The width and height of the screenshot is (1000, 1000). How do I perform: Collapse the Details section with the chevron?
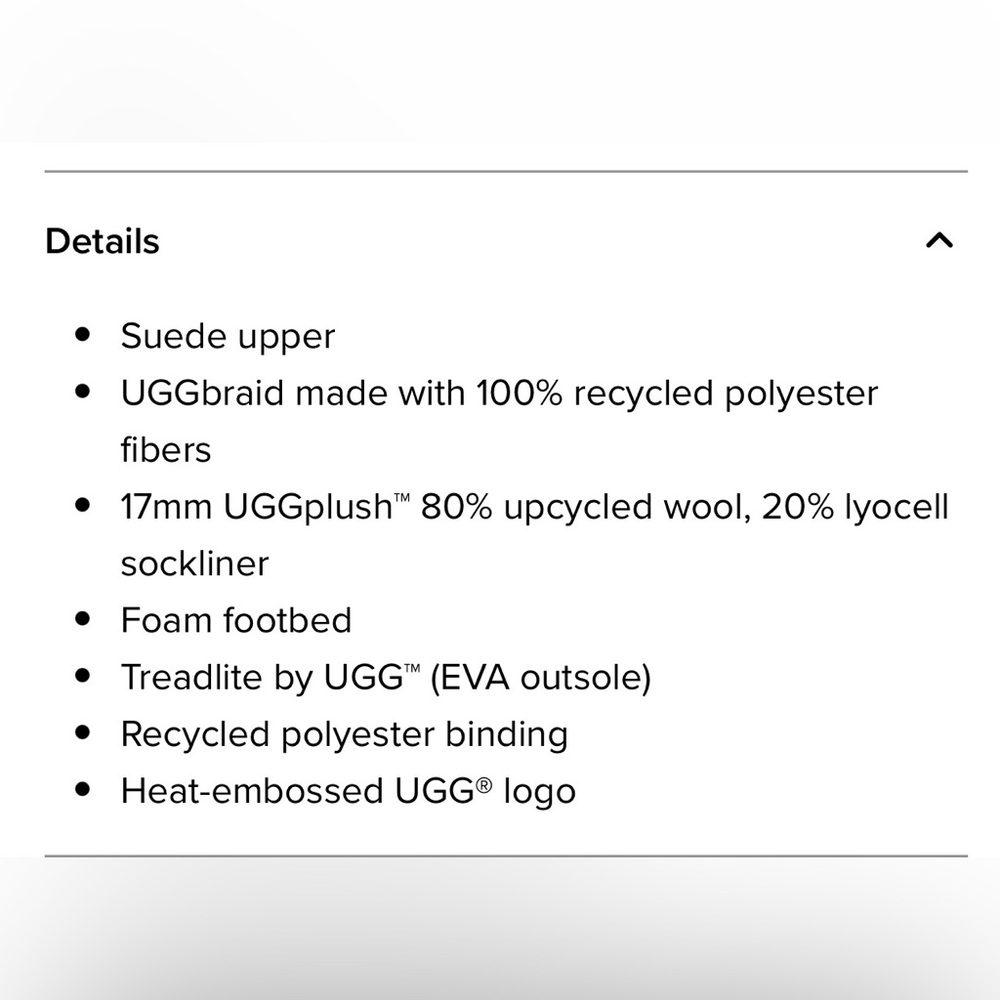[939, 241]
